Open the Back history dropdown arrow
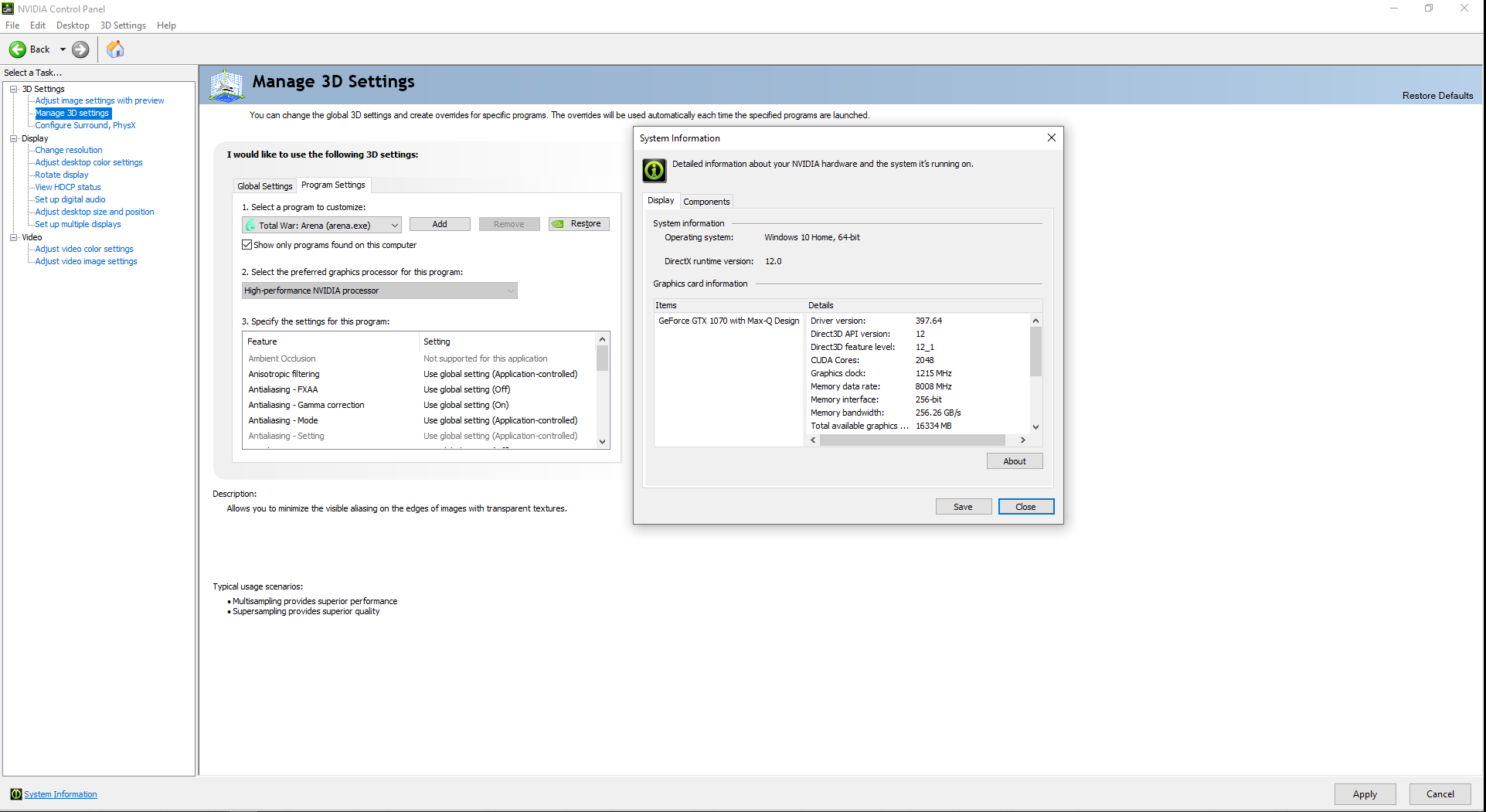 [63, 49]
